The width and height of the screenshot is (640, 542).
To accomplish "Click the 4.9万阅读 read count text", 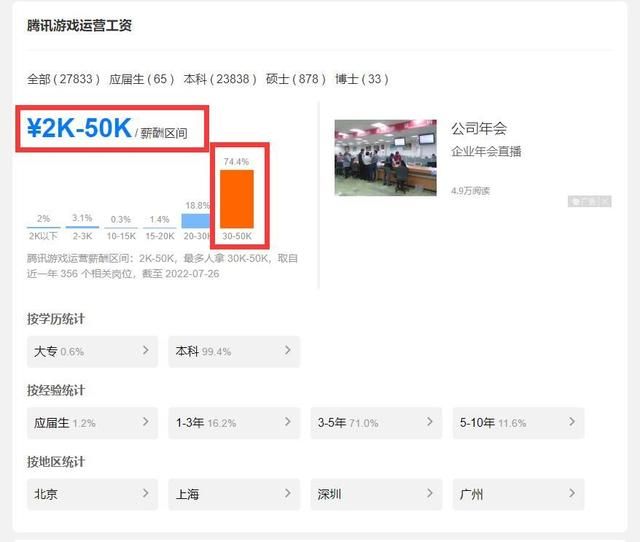I will pos(470,191).
